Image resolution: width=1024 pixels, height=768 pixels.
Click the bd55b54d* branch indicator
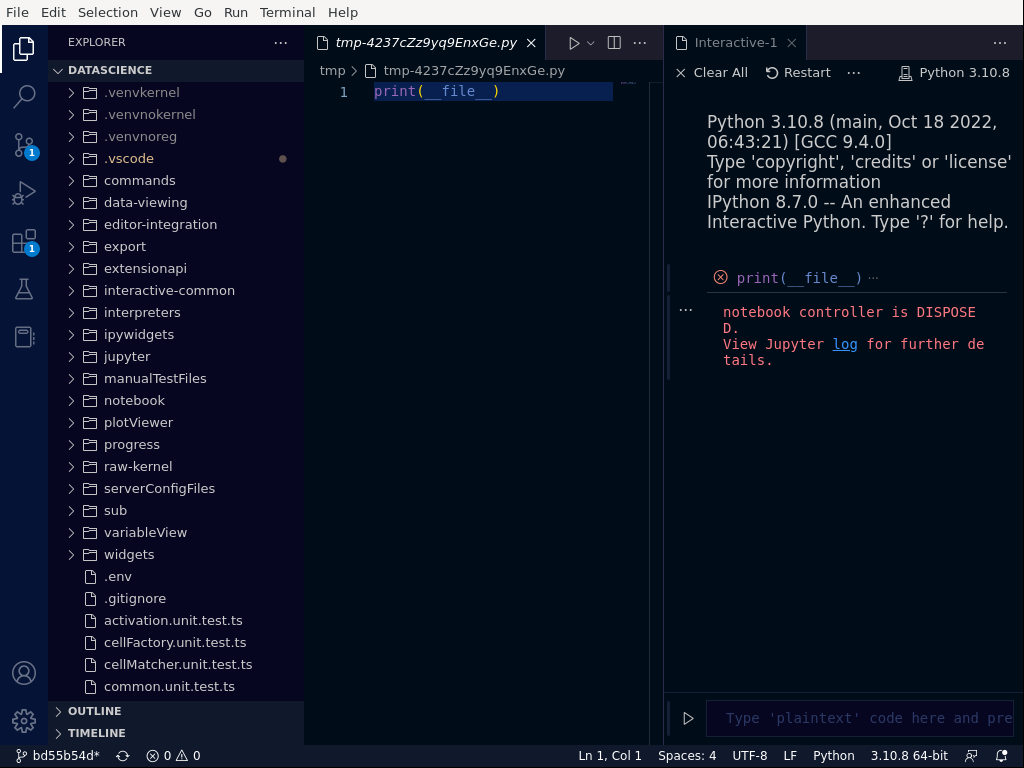coord(57,756)
